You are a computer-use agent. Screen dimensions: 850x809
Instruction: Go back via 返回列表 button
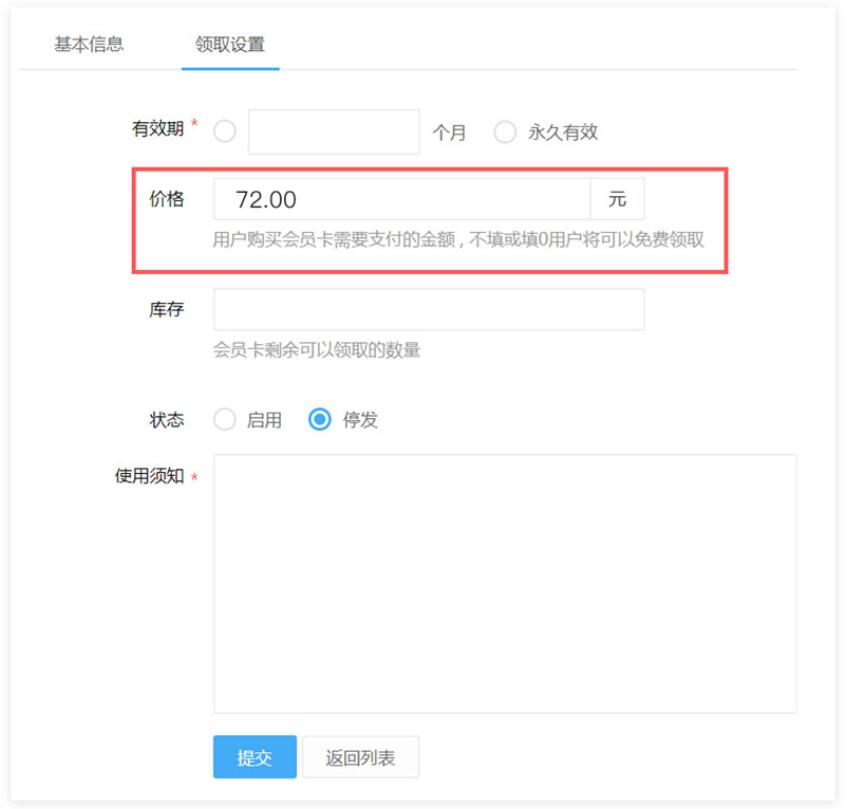[360, 757]
